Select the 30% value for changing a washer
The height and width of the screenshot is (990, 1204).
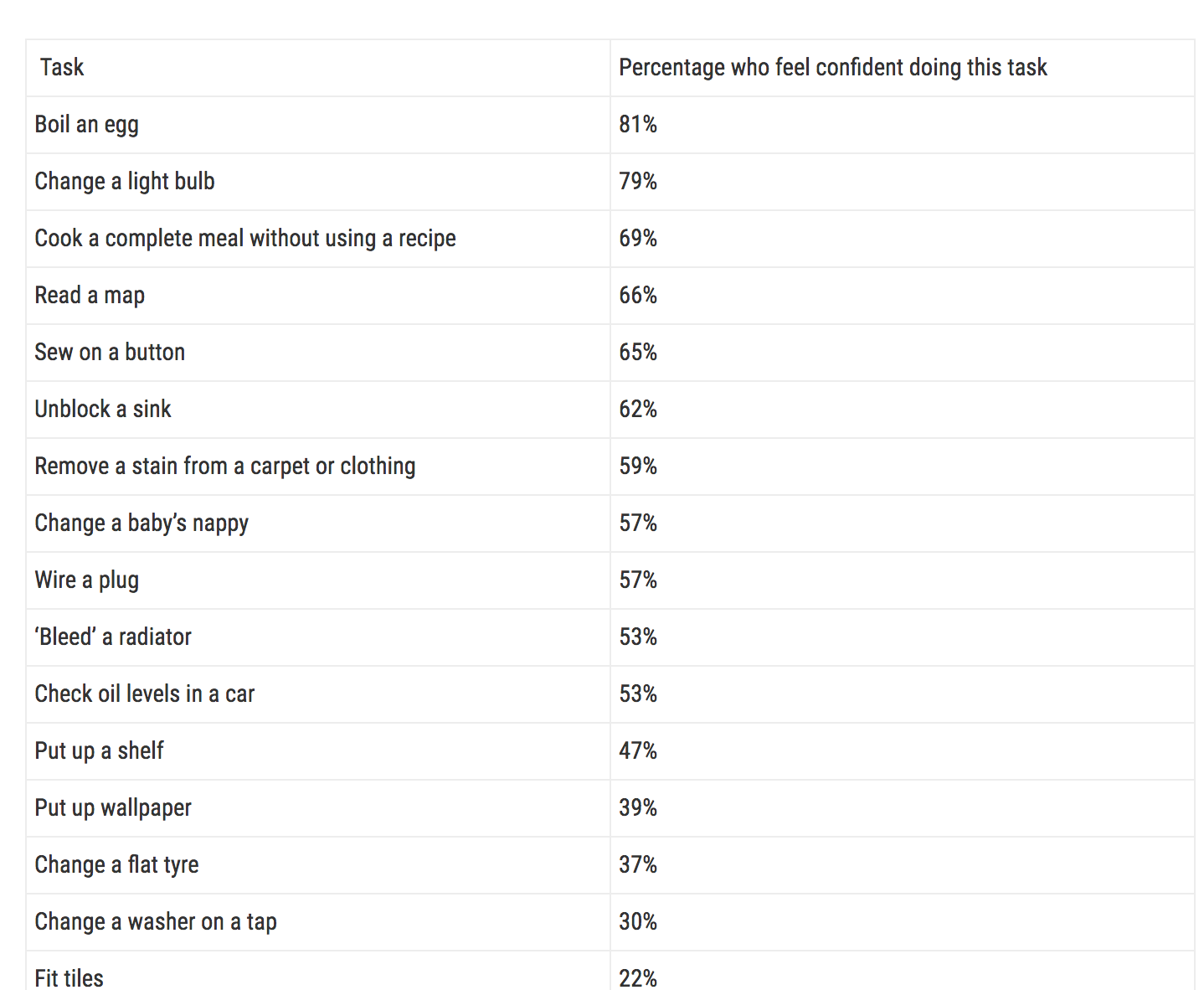tap(638, 922)
